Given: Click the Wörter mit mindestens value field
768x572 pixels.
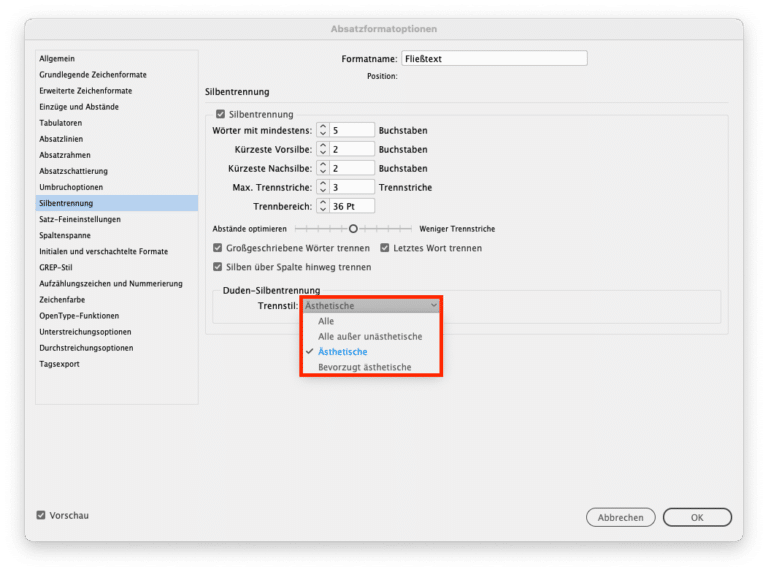Looking at the screenshot, I should 352,130.
